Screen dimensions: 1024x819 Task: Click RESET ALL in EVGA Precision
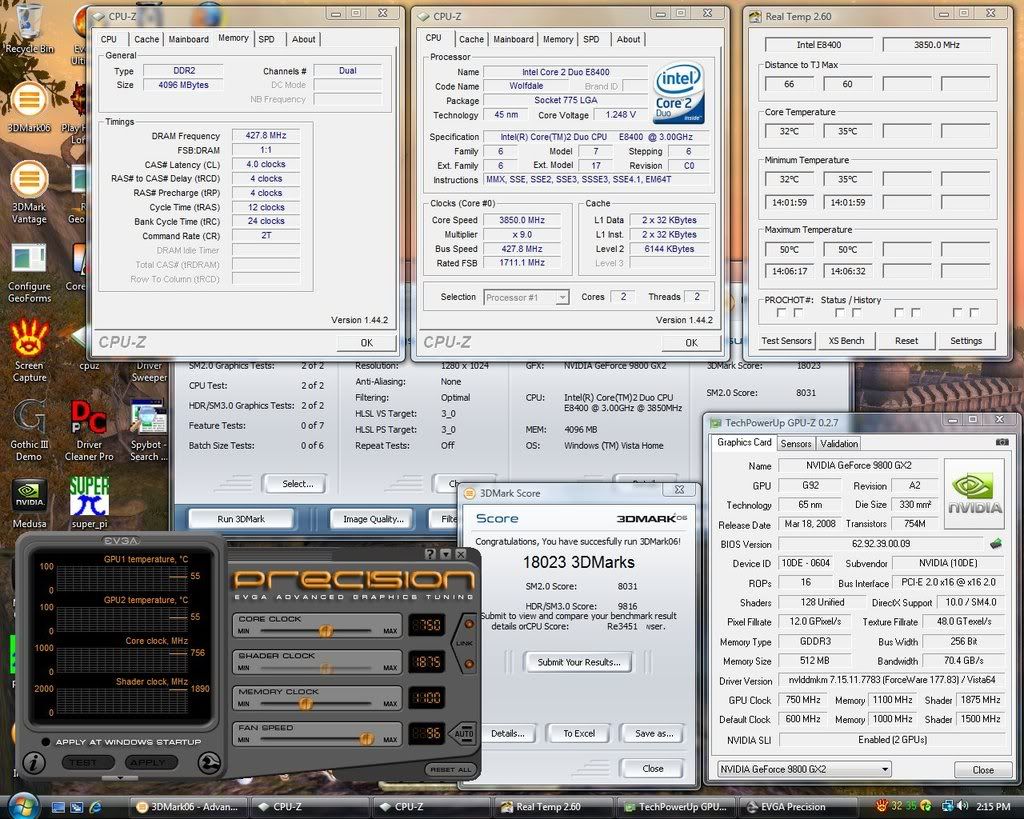point(451,769)
